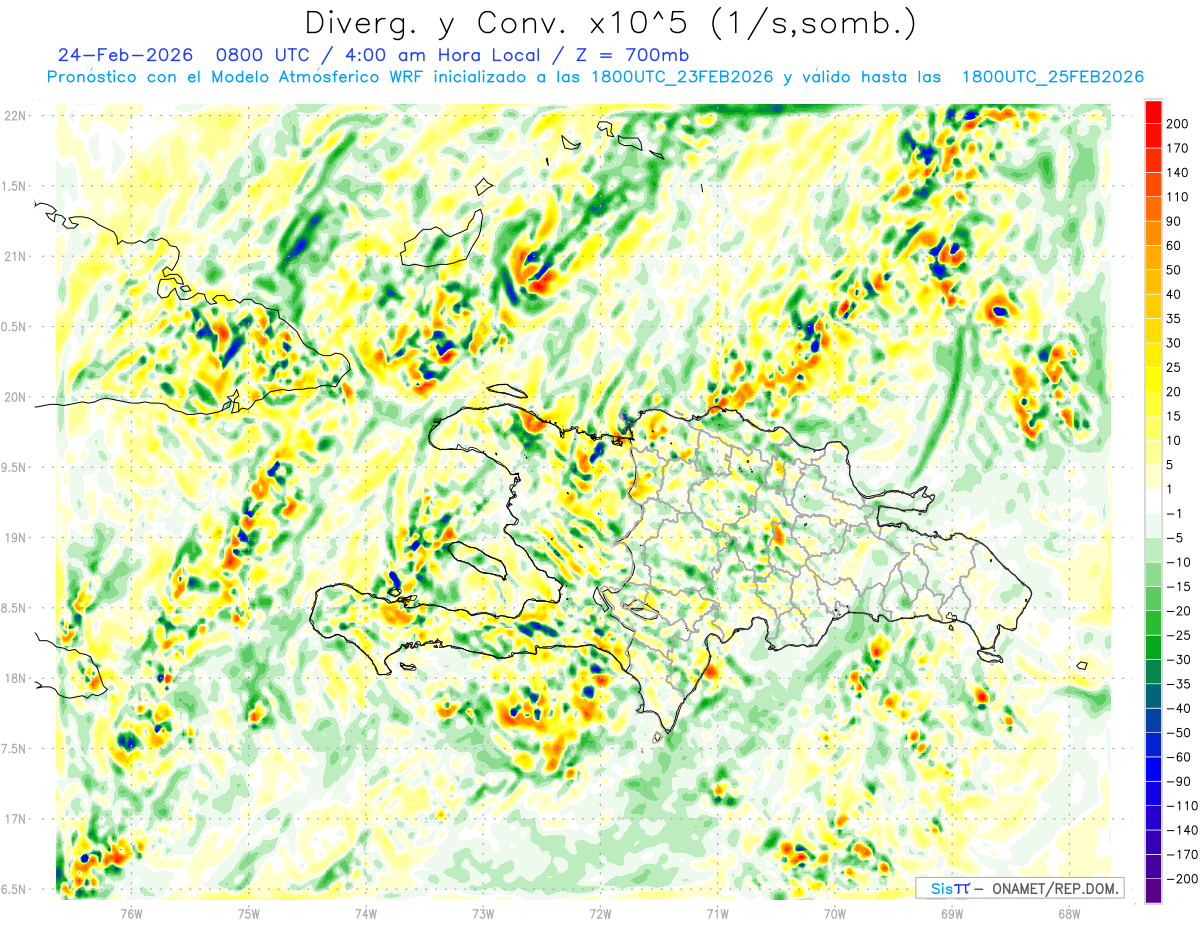Click the '1800UTC_23FEB2026' initialization timestamp
The width and height of the screenshot is (1200, 927).
[x=682, y=77]
